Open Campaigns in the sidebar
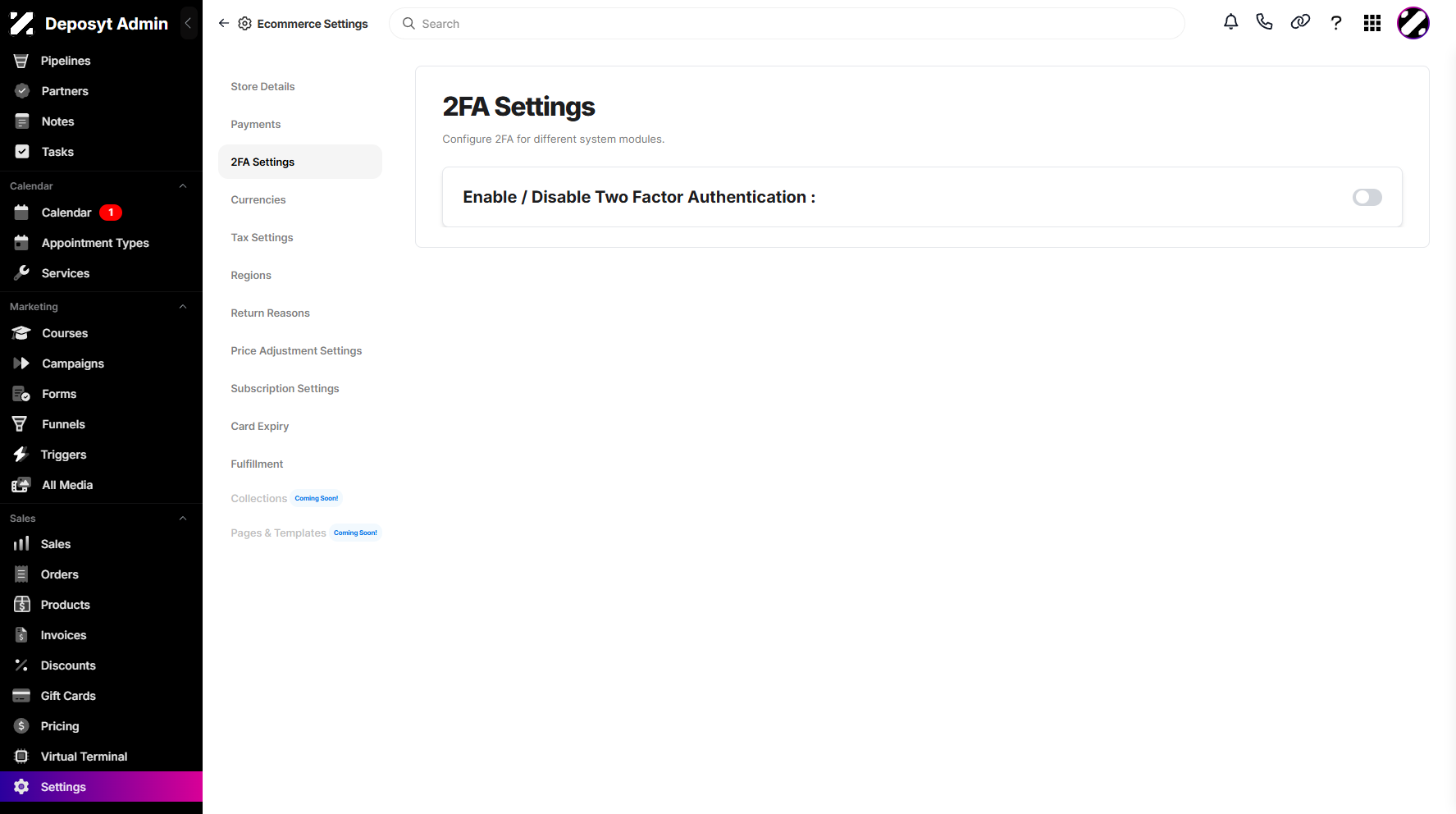This screenshot has height=814, width=1456. click(x=101, y=364)
